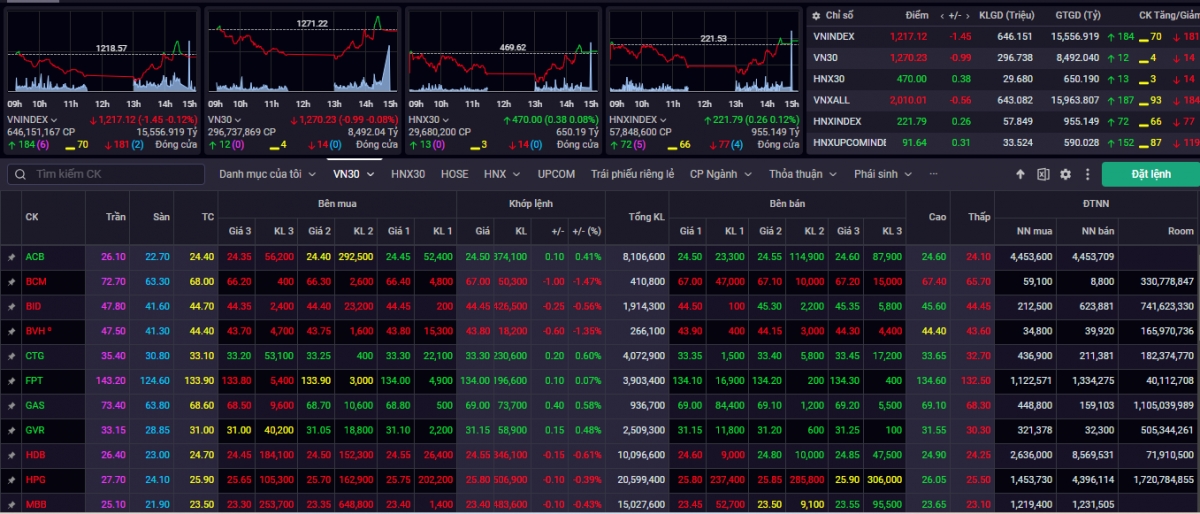Click the CK column header

coord(32,216)
